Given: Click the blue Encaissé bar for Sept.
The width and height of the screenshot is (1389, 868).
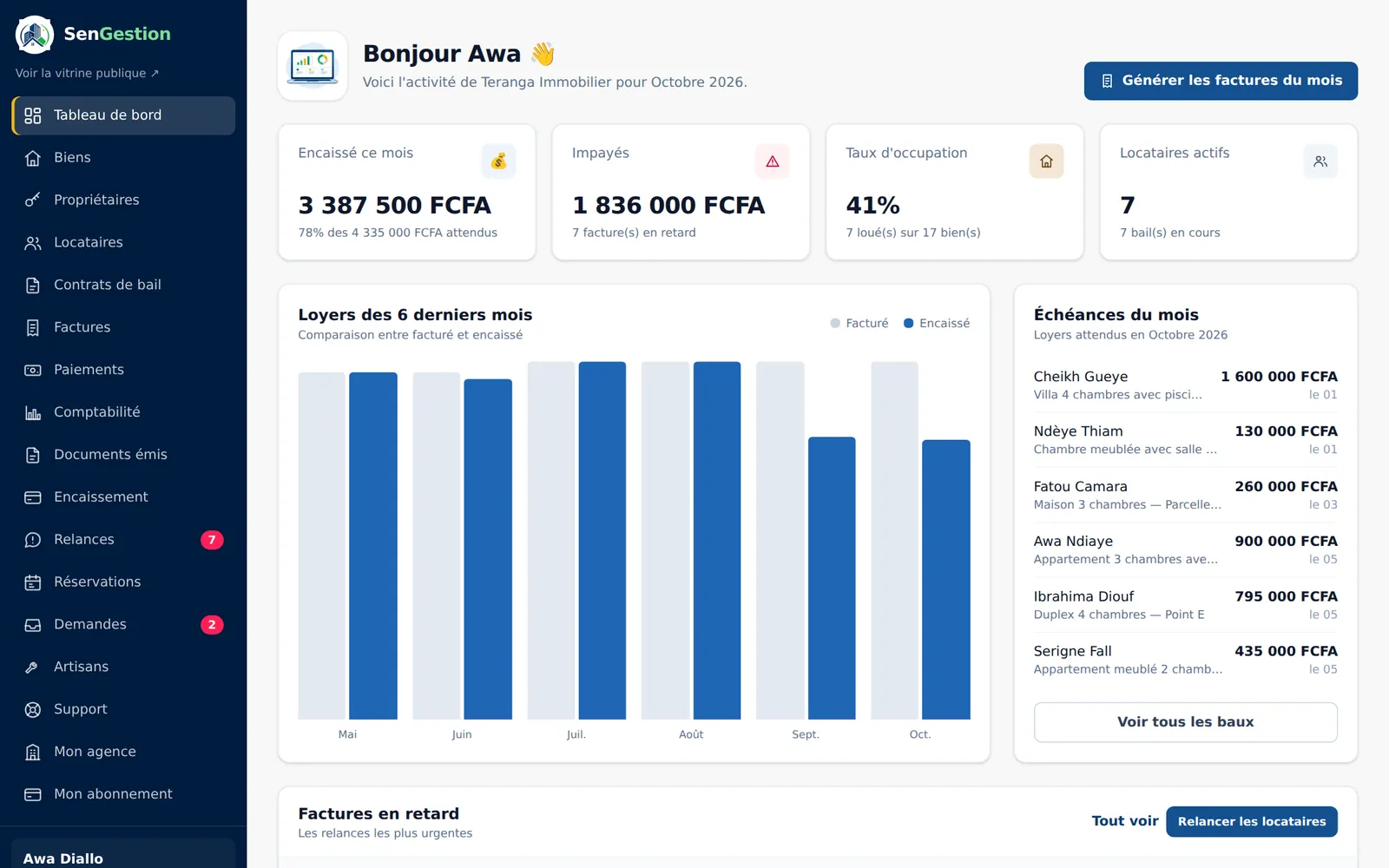Looking at the screenshot, I should tap(832, 578).
